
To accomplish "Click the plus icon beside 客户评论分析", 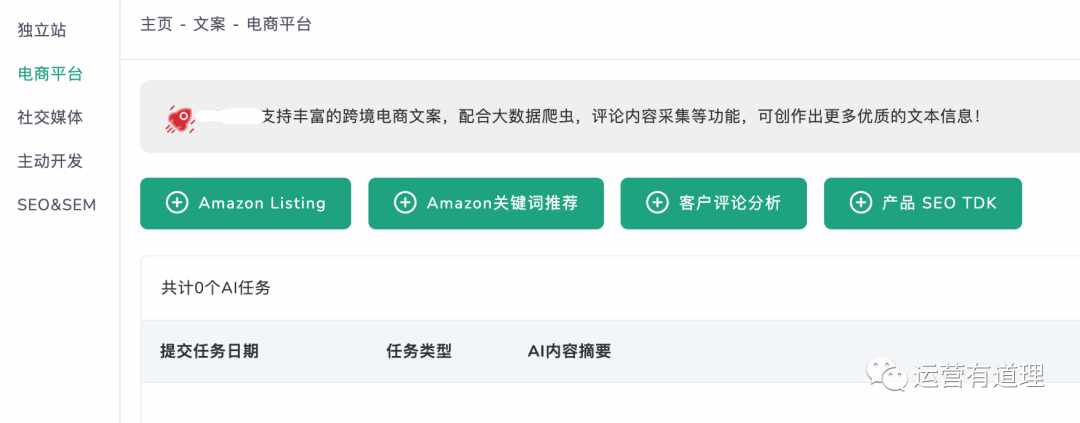I will coord(657,203).
